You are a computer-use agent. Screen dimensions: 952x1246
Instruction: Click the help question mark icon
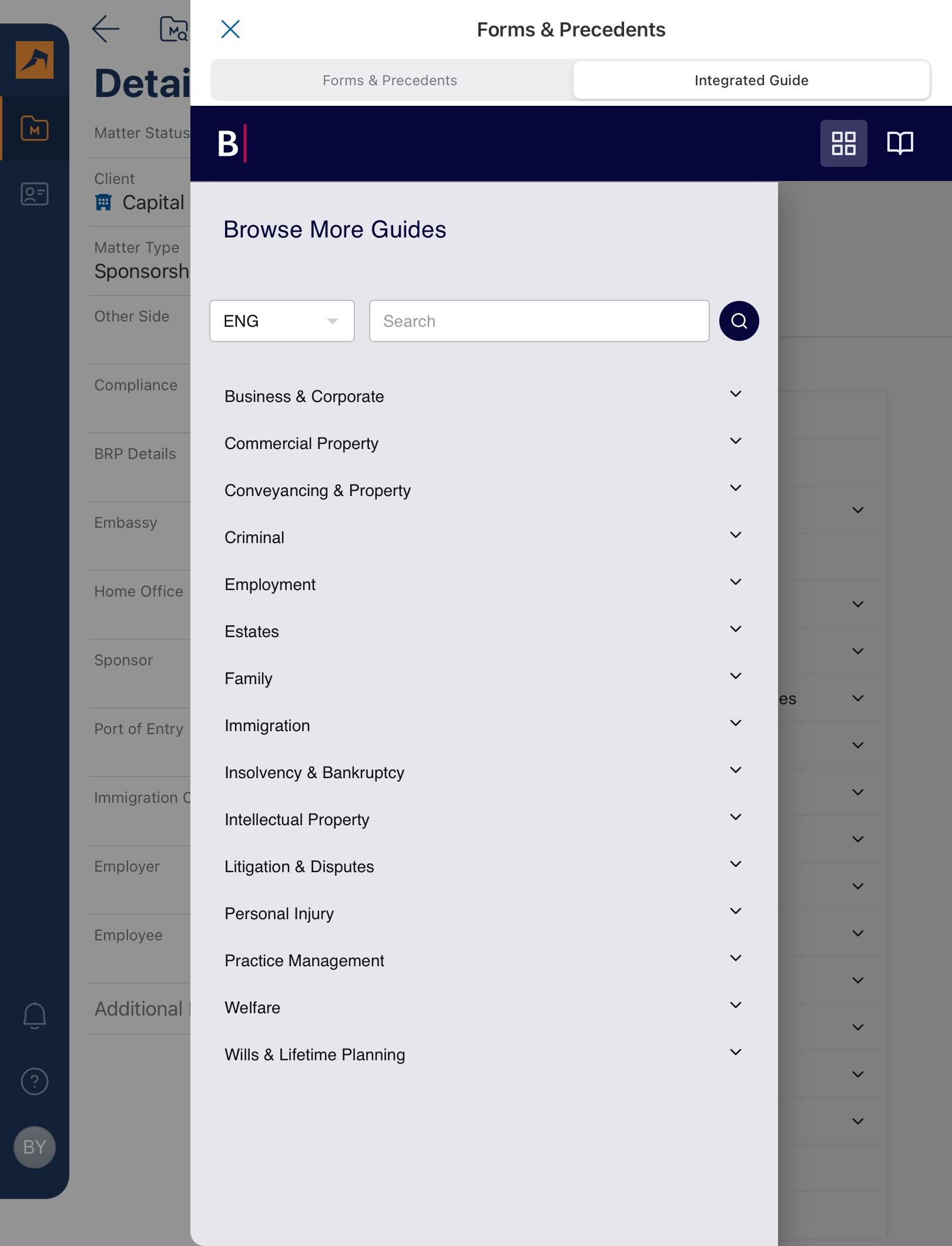(35, 1081)
